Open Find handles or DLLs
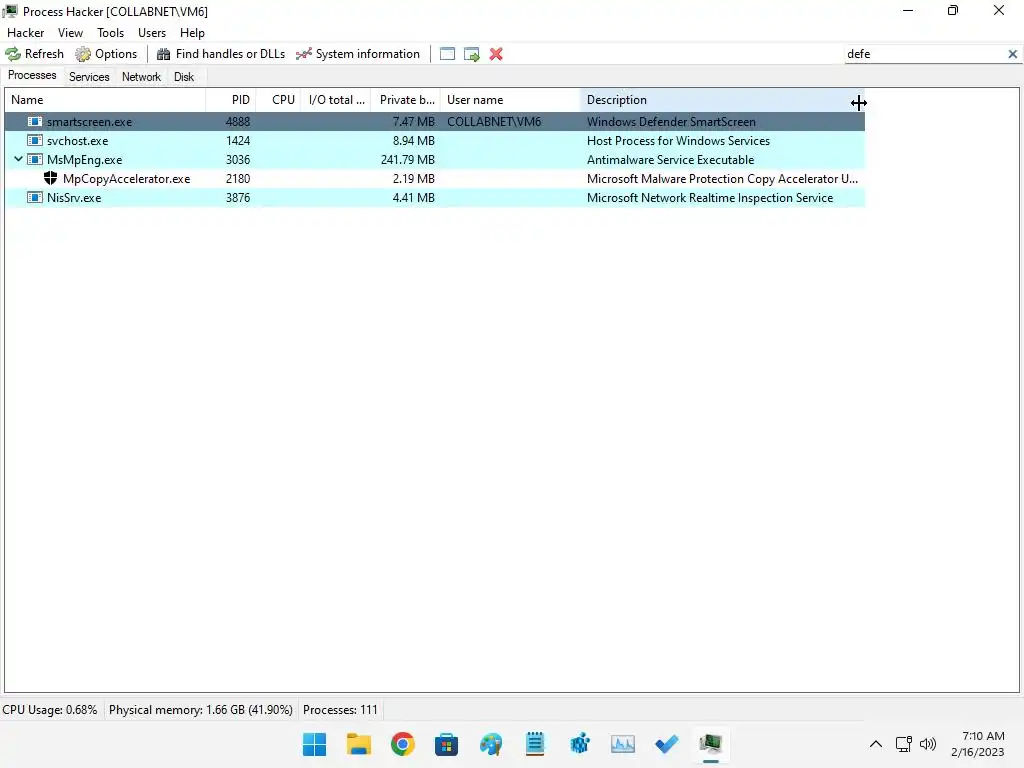The image size is (1024, 768). 221,54
